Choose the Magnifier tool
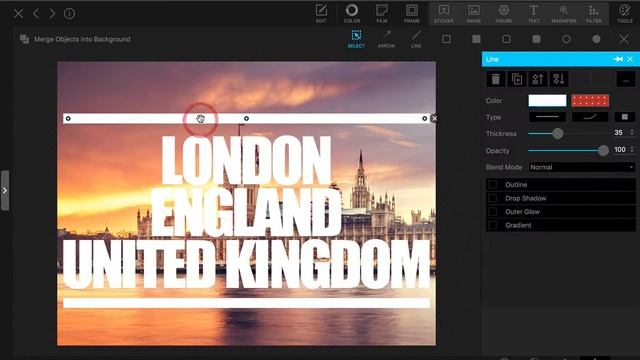This screenshot has width=640, height=360. (564, 13)
